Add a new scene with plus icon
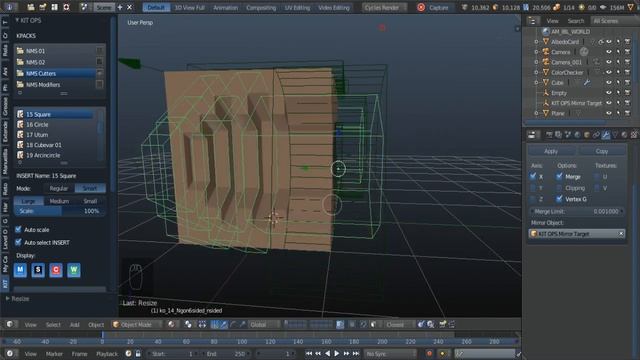Image resolution: width=640 pixels, height=360 pixels. tap(120, 7)
